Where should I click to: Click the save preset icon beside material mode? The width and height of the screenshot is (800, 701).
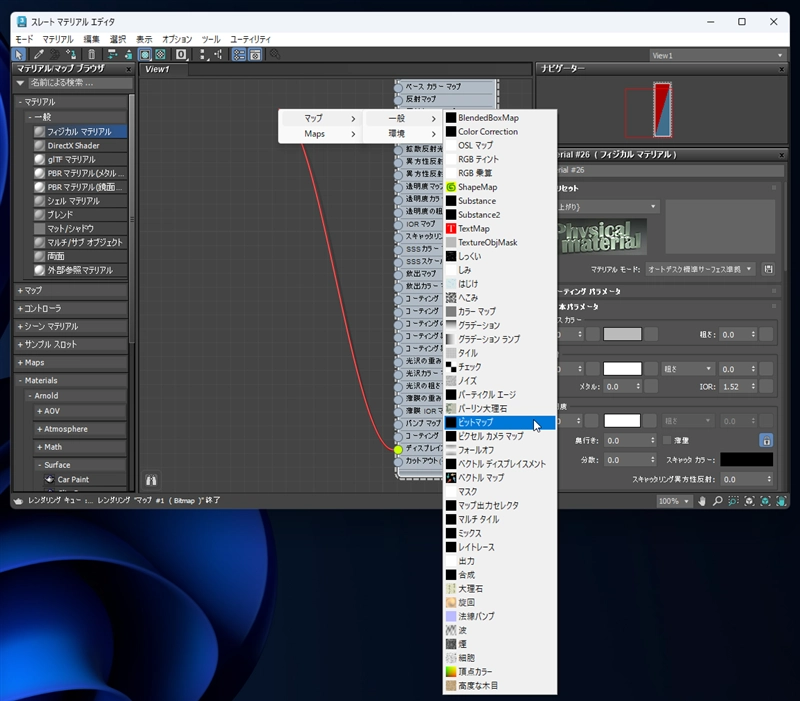768,269
